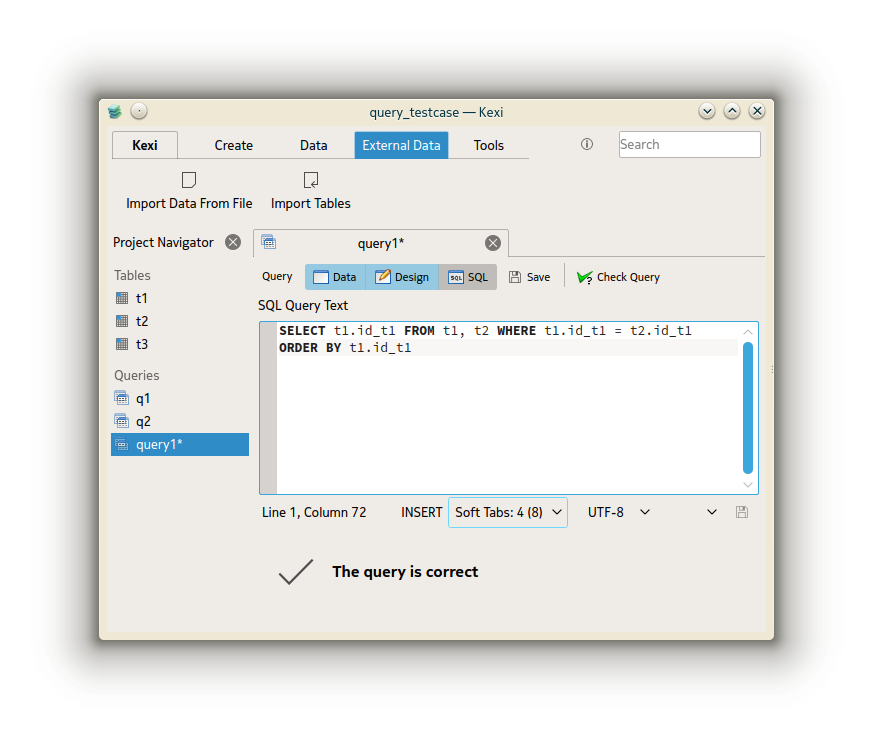Expand the syntax mode dropdown arrow
The image size is (873, 739).
tap(712, 512)
